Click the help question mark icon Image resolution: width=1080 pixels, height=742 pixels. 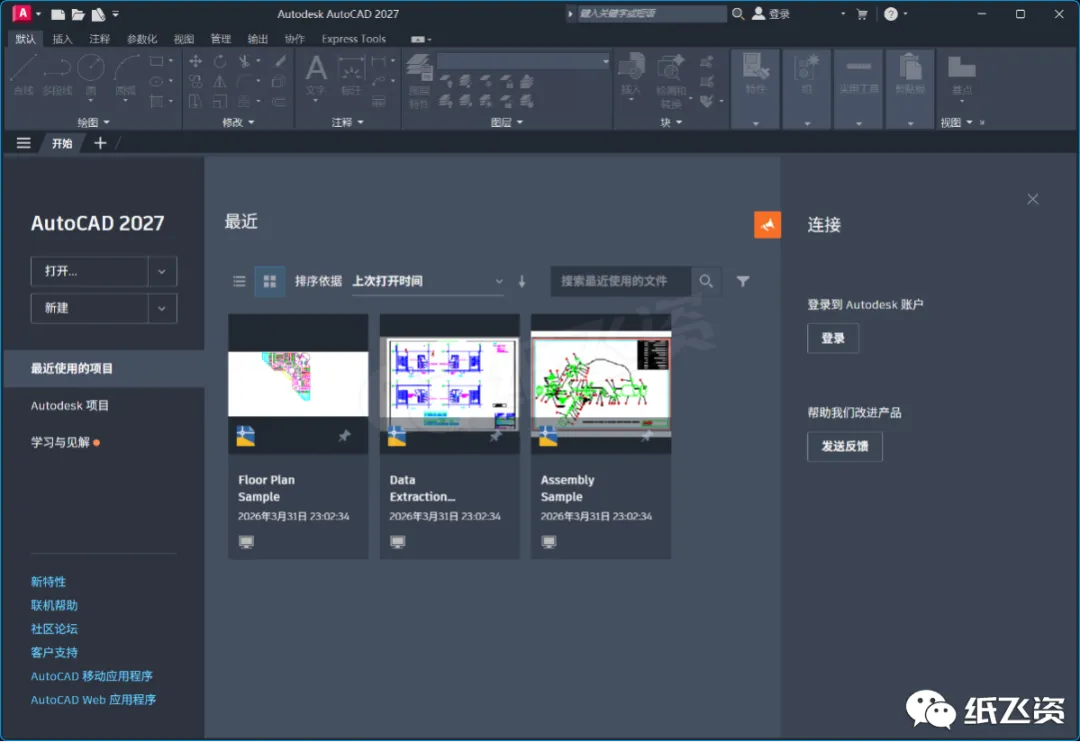click(x=891, y=14)
